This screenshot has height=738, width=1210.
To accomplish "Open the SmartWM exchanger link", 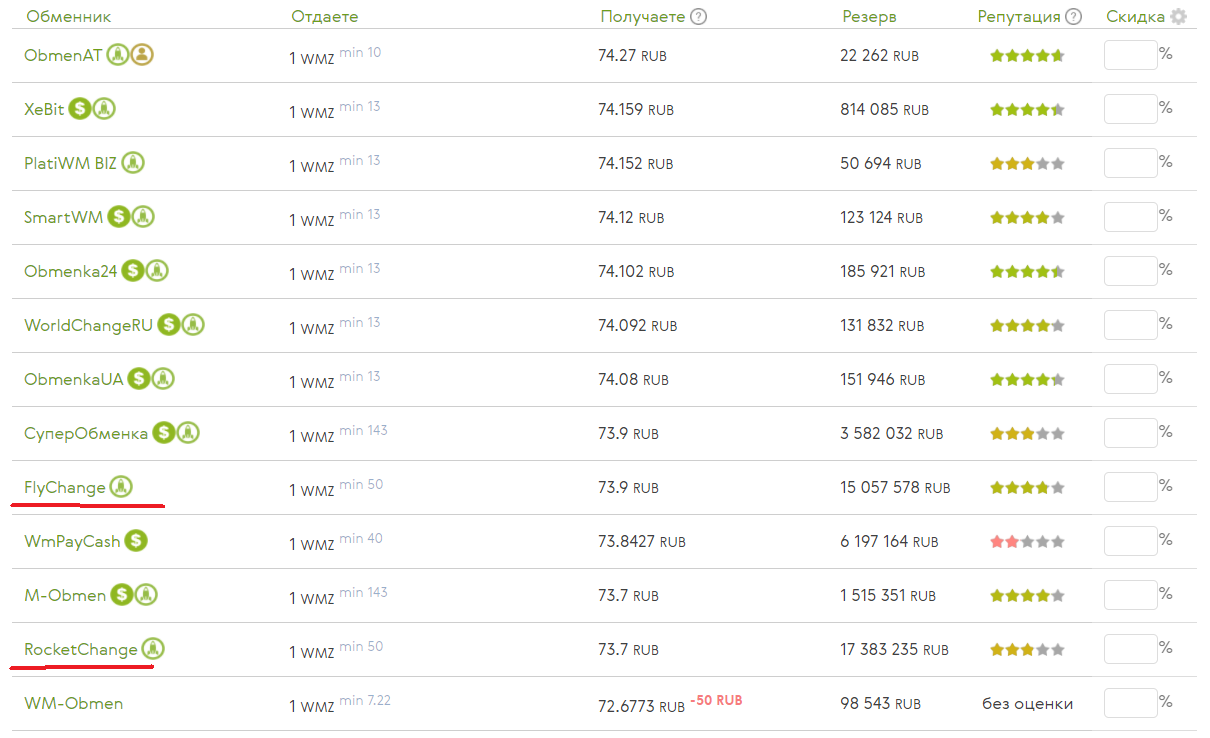I will coord(63,217).
